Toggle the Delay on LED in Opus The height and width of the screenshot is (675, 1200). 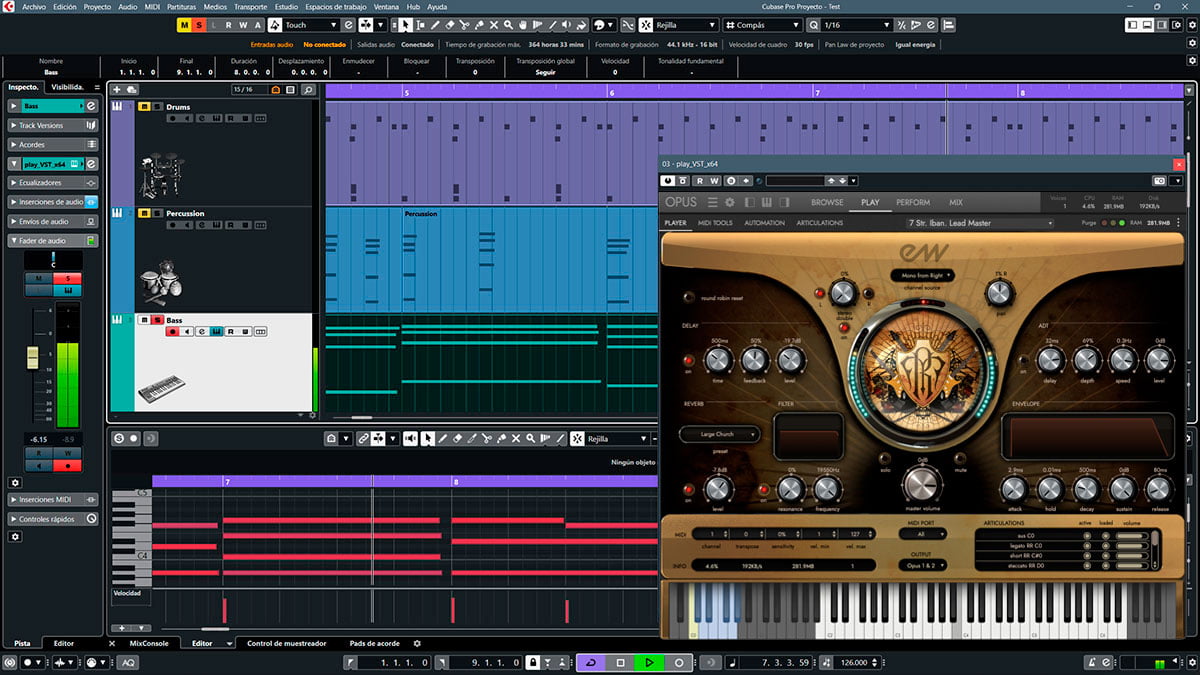coord(689,360)
